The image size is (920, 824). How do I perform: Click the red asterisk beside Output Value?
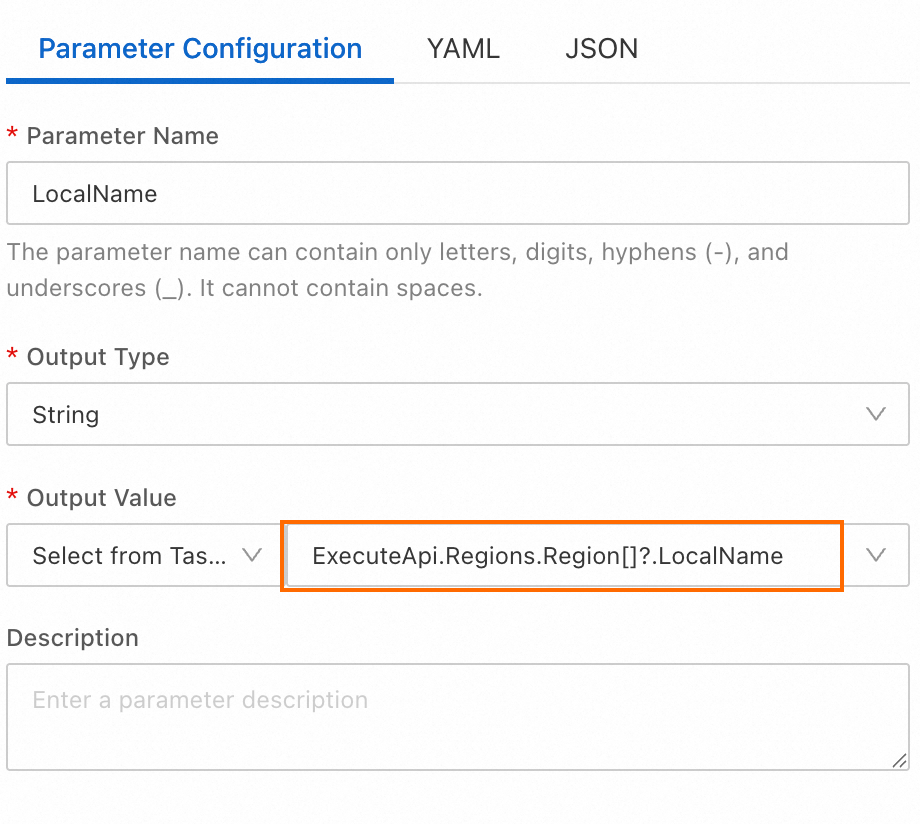coord(13,498)
